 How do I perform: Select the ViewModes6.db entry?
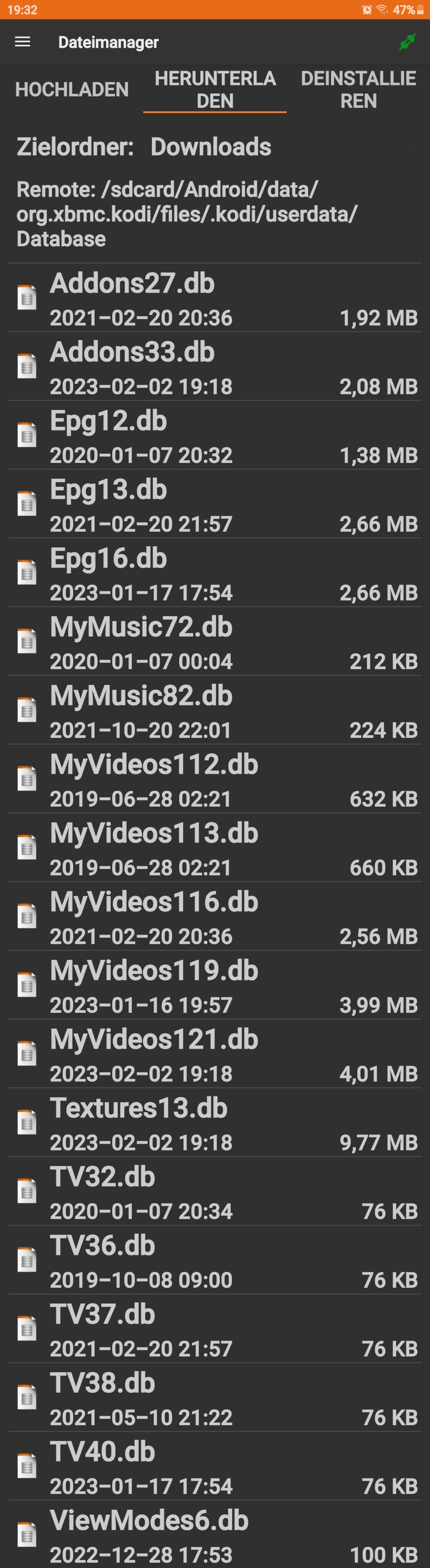[215, 1534]
